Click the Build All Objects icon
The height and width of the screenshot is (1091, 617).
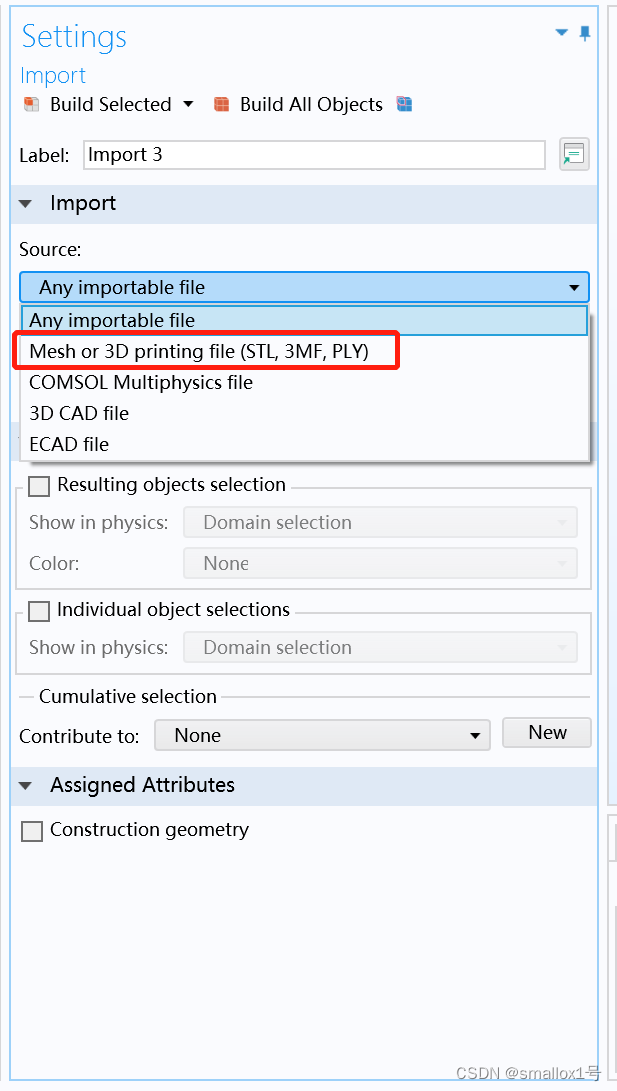pos(221,104)
